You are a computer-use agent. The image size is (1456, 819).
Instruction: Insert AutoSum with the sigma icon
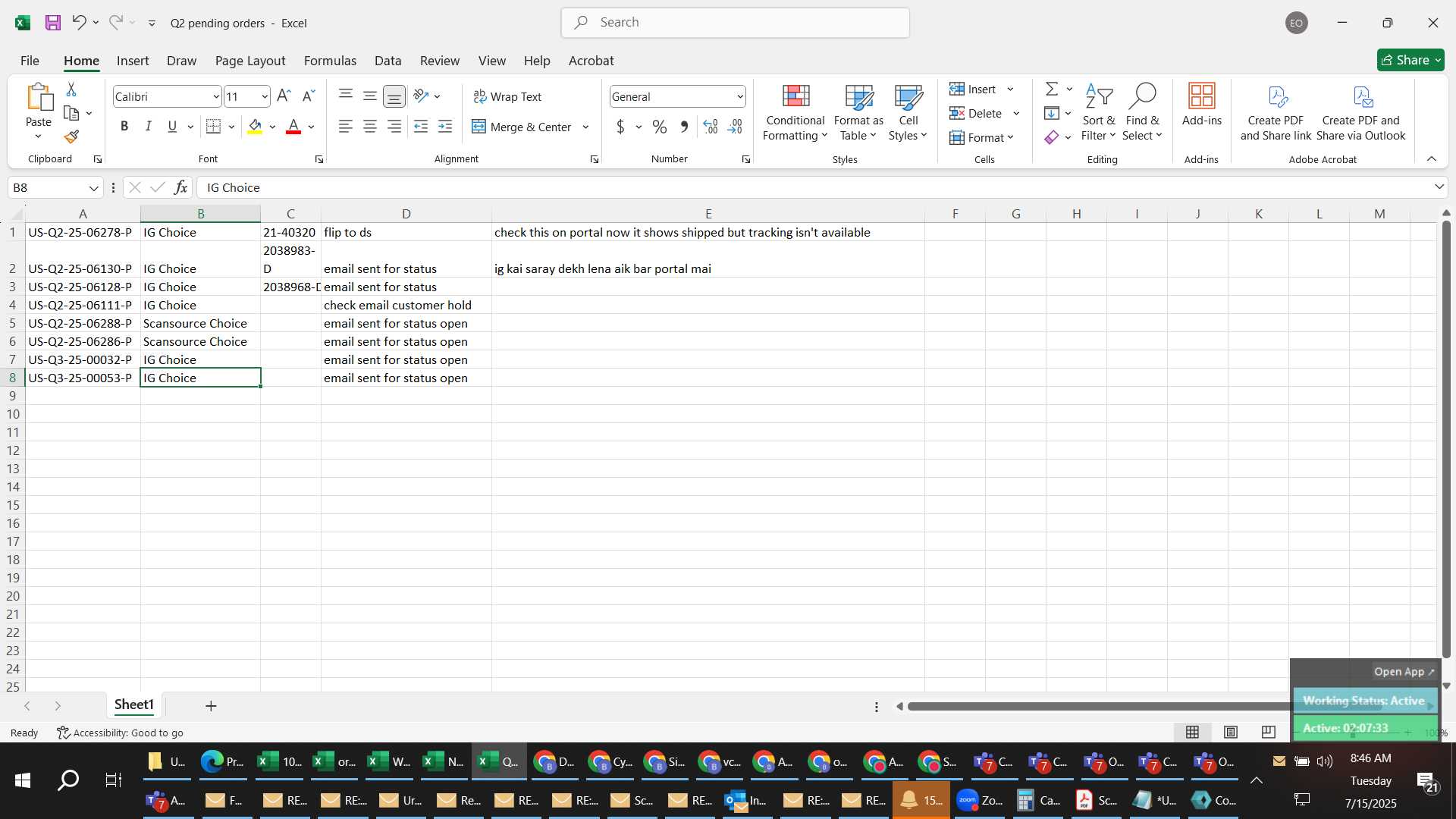(x=1052, y=89)
